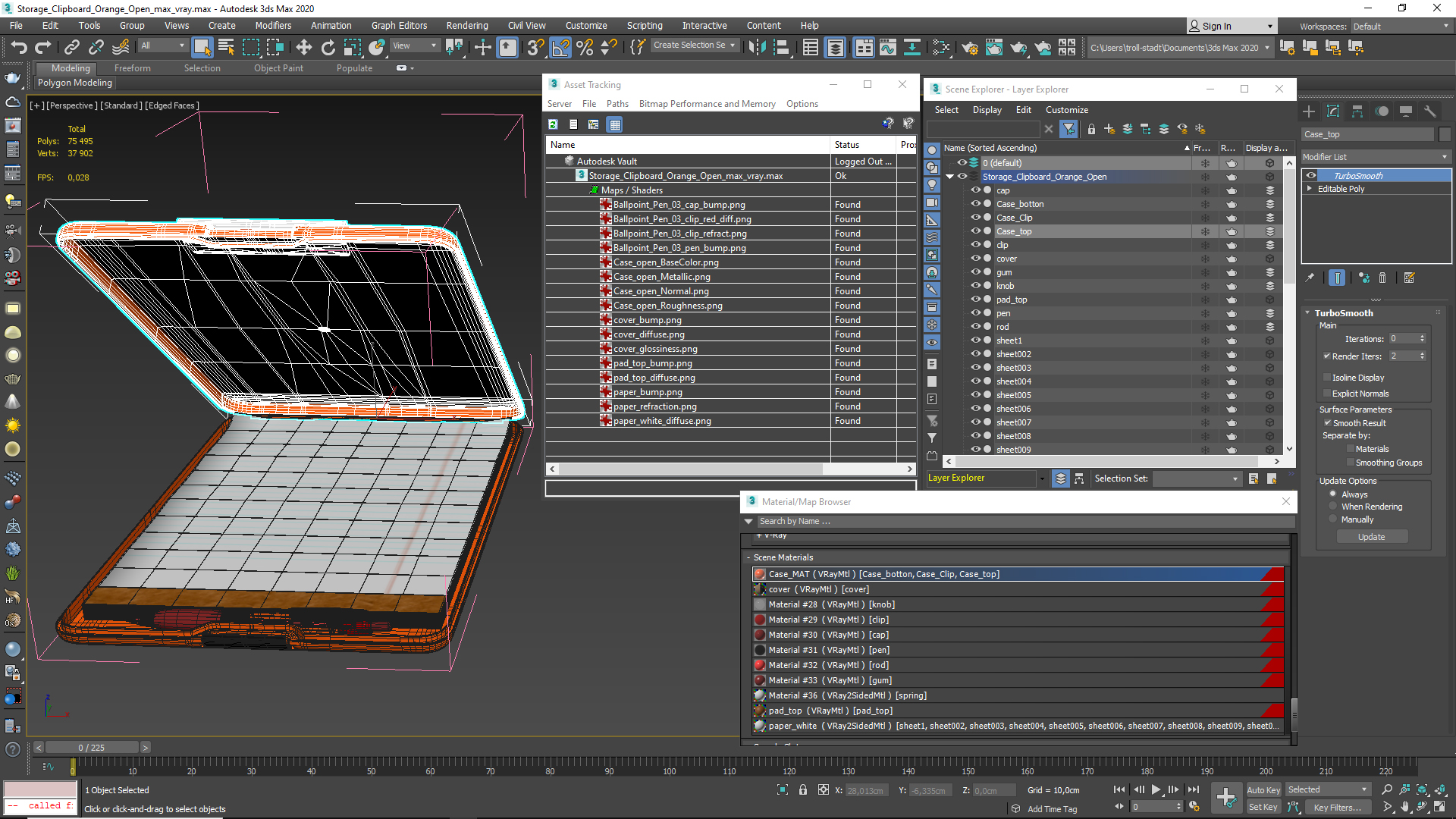
Task: Uncheck Render Iters checkbox
Action: pyautogui.click(x=1327, y=356)
